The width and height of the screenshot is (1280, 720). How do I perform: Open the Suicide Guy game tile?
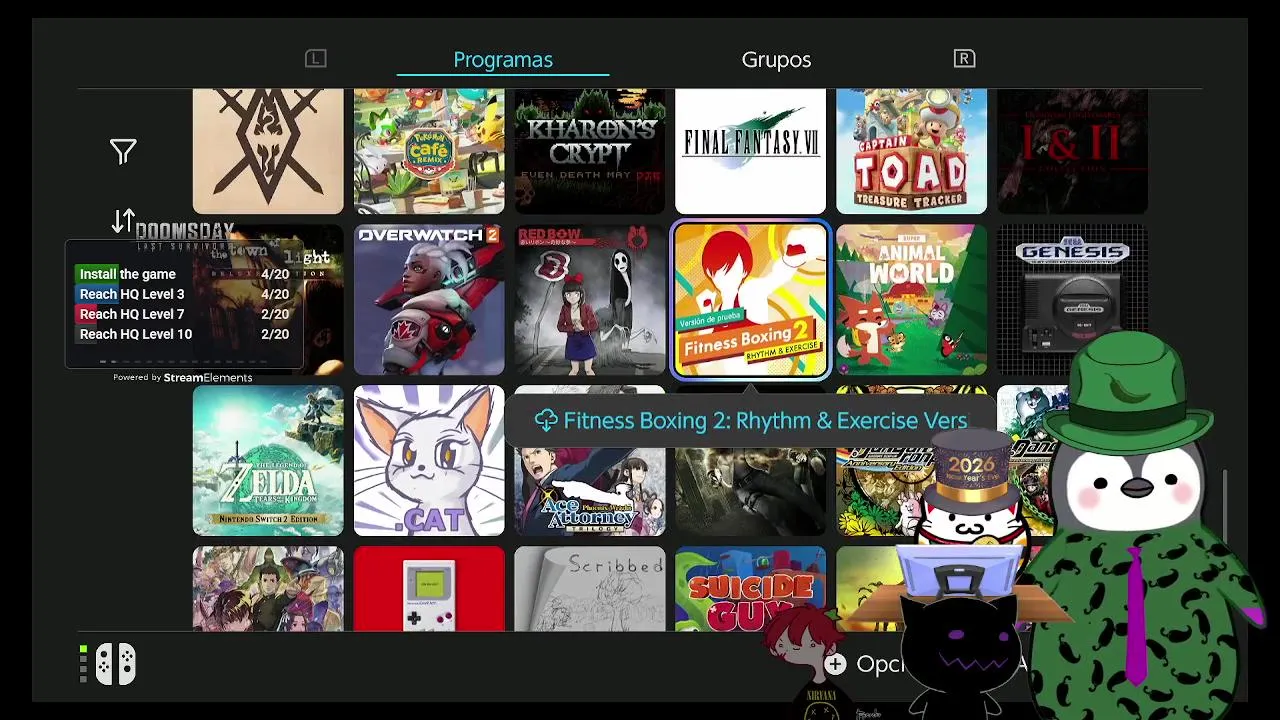pyautogui.click(x=751, y=589)
